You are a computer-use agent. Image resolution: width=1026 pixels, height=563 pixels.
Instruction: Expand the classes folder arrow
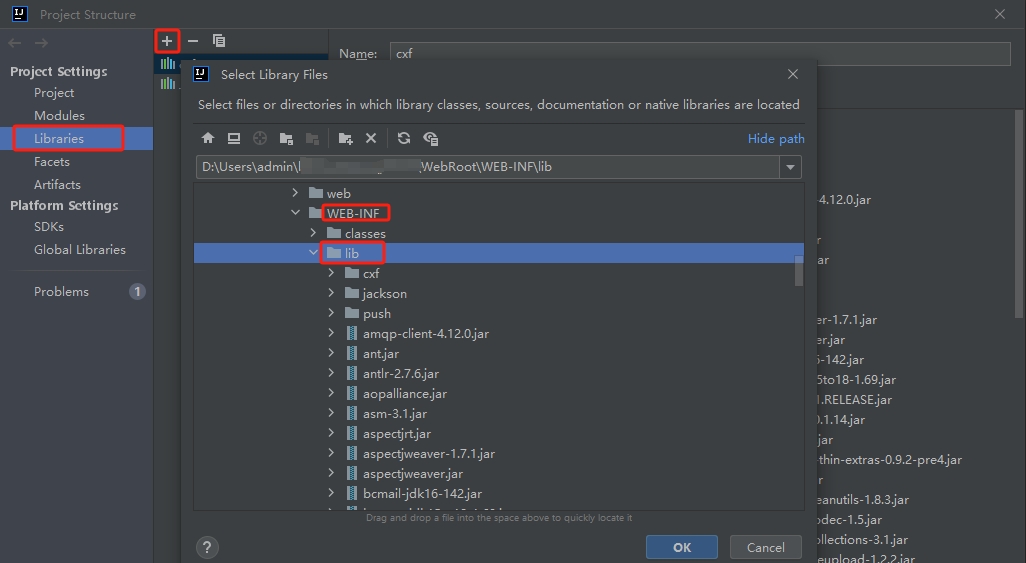314,233
